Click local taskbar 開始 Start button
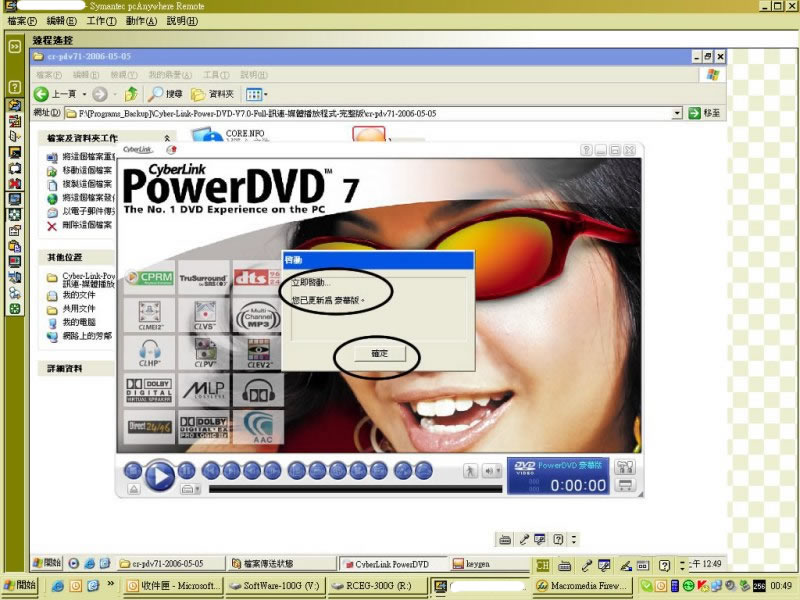Image resolution: width=800 pixels, height=600 pixels. tap(19, 585)
